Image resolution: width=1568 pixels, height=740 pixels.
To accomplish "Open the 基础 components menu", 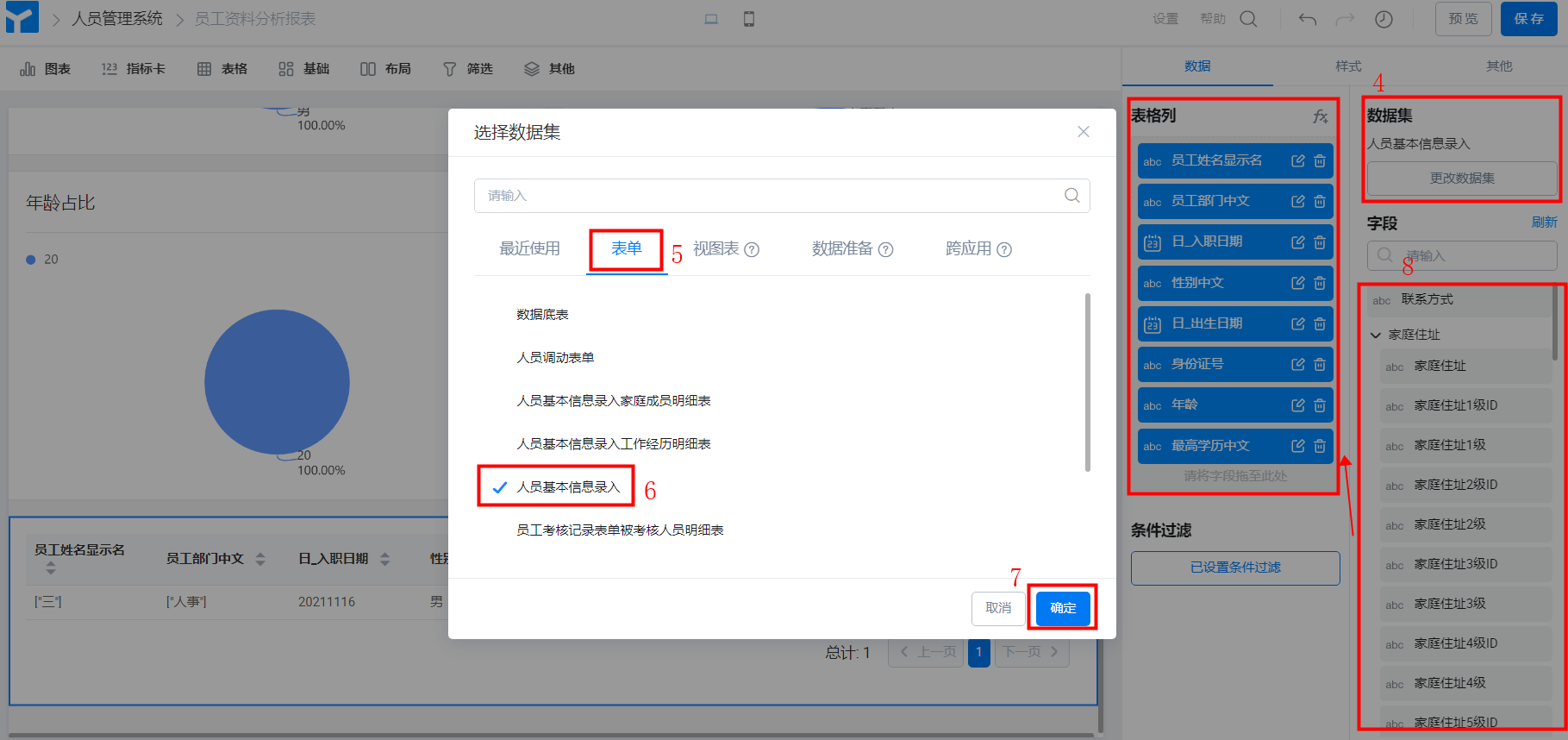I will (x=304, y=69).
